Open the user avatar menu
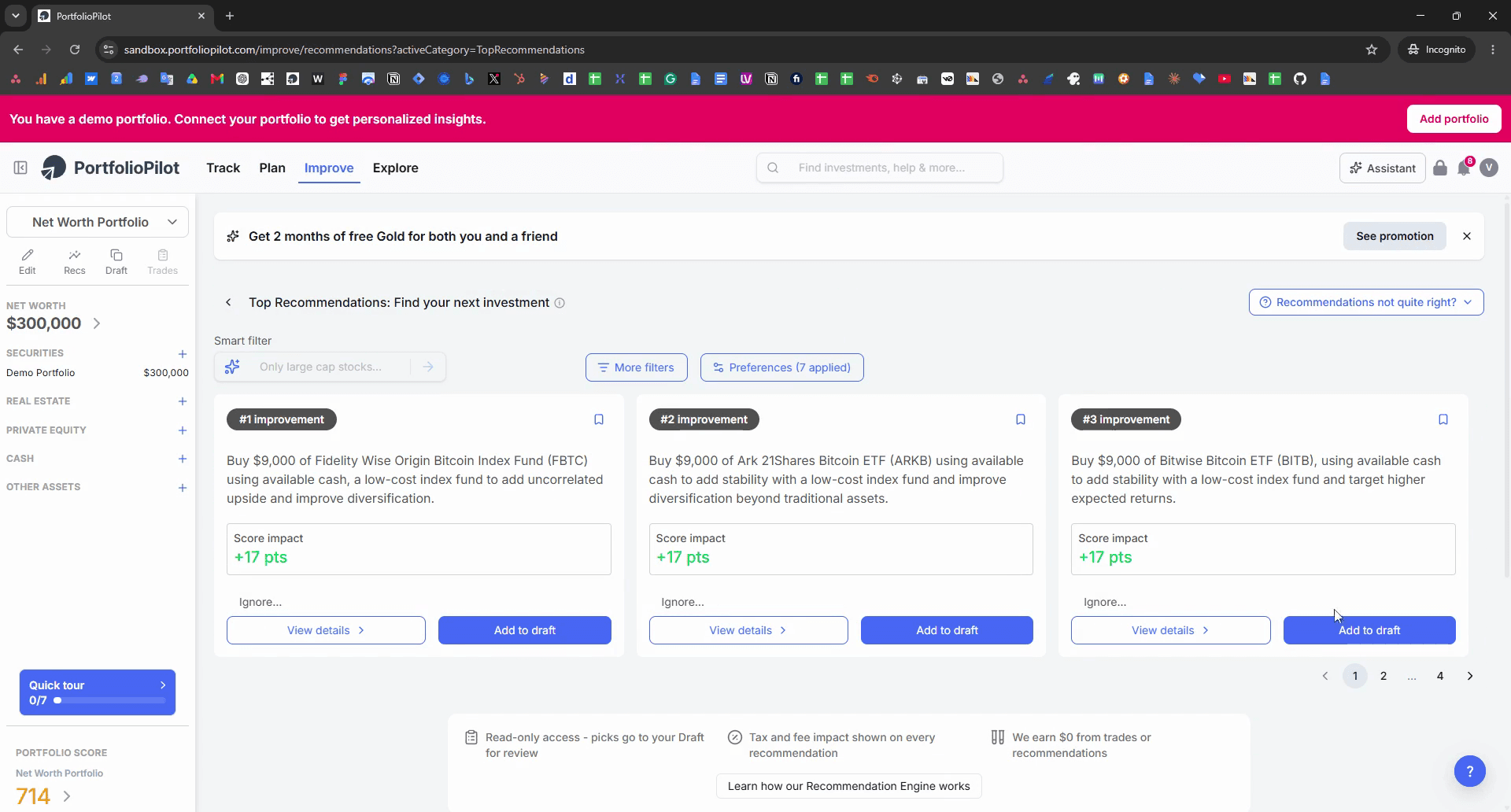Viewport: 1511px width, 812px height. [1489, 168]
